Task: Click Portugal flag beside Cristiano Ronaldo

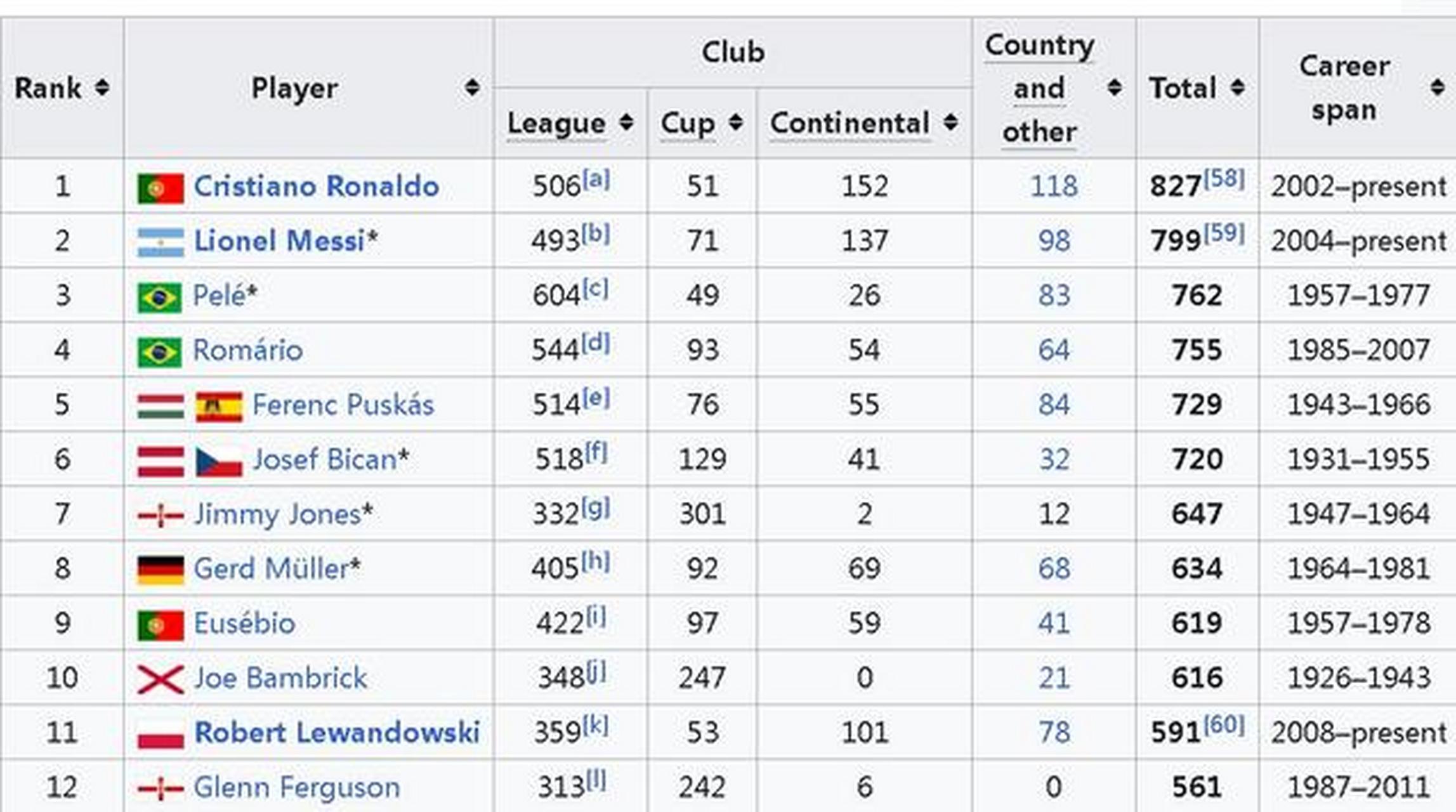Action: 161,188
